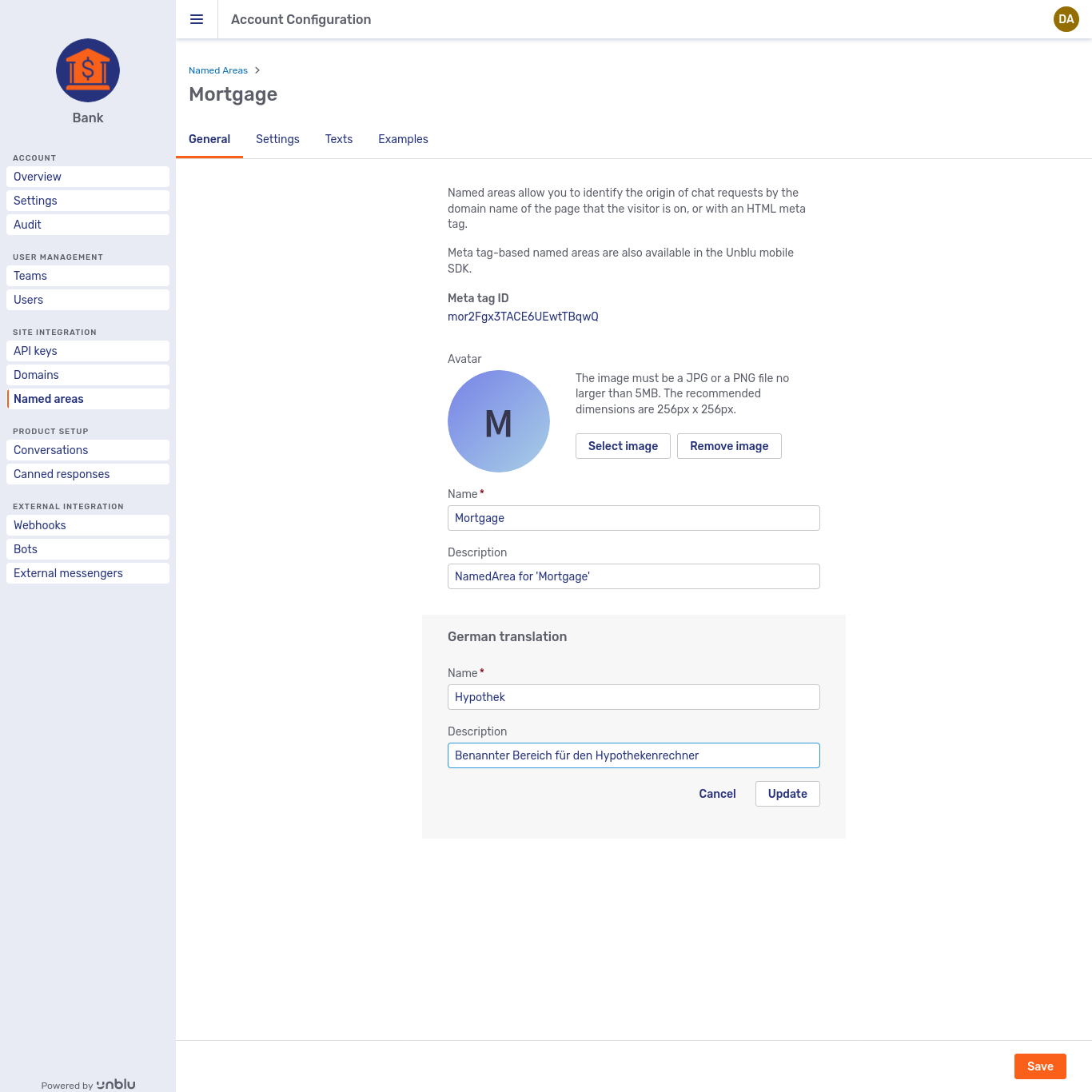The image size is (1092, 1092).
Task: Open the Texts tab
Action: [x=338, y=139]
